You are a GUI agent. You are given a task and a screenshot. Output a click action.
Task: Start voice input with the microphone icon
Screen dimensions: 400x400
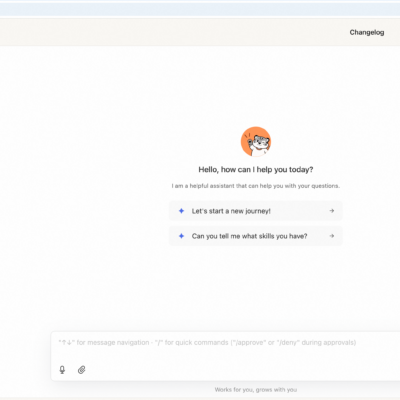click(x=62, y=370)
